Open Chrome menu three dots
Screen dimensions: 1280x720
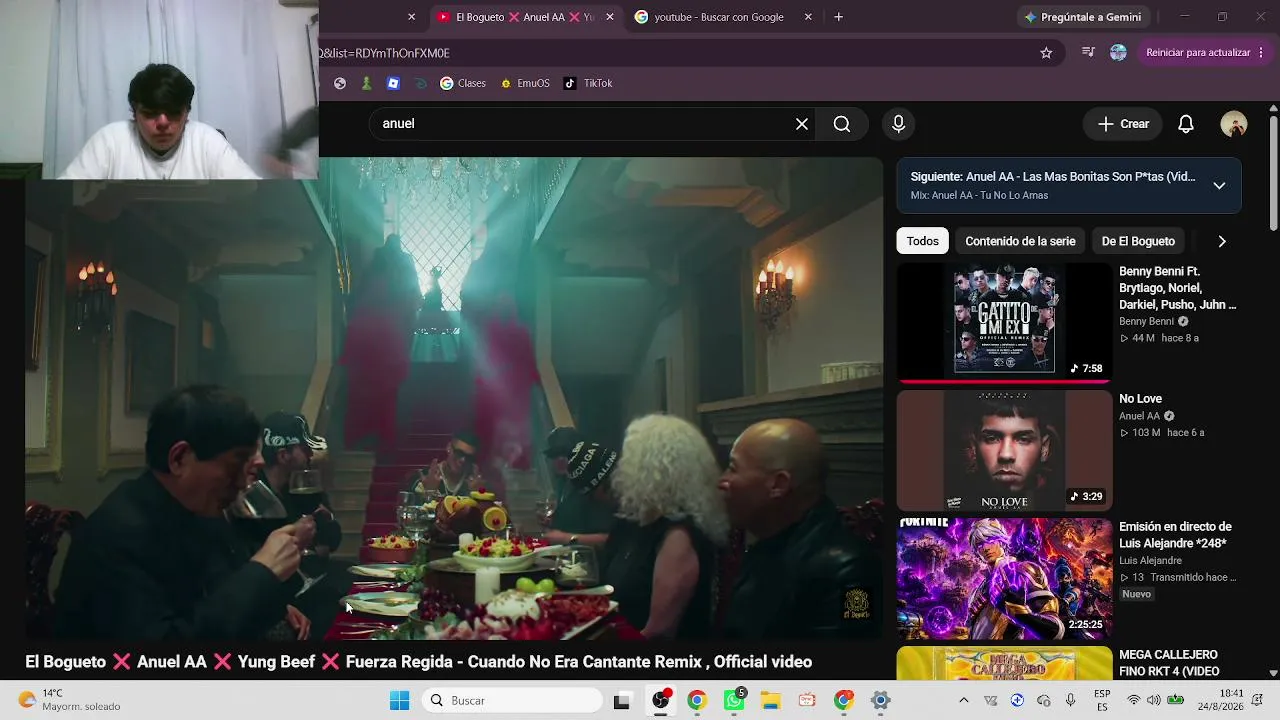(1261, 53)
